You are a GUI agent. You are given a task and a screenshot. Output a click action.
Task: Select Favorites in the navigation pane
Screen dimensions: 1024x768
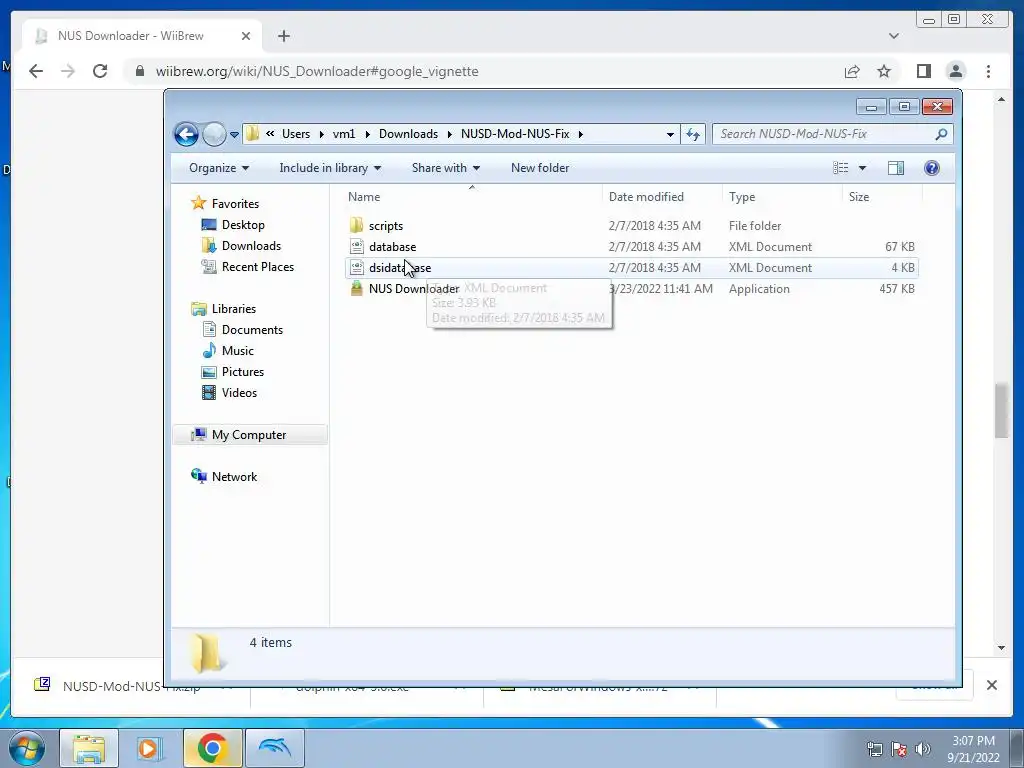coord(235,204)
